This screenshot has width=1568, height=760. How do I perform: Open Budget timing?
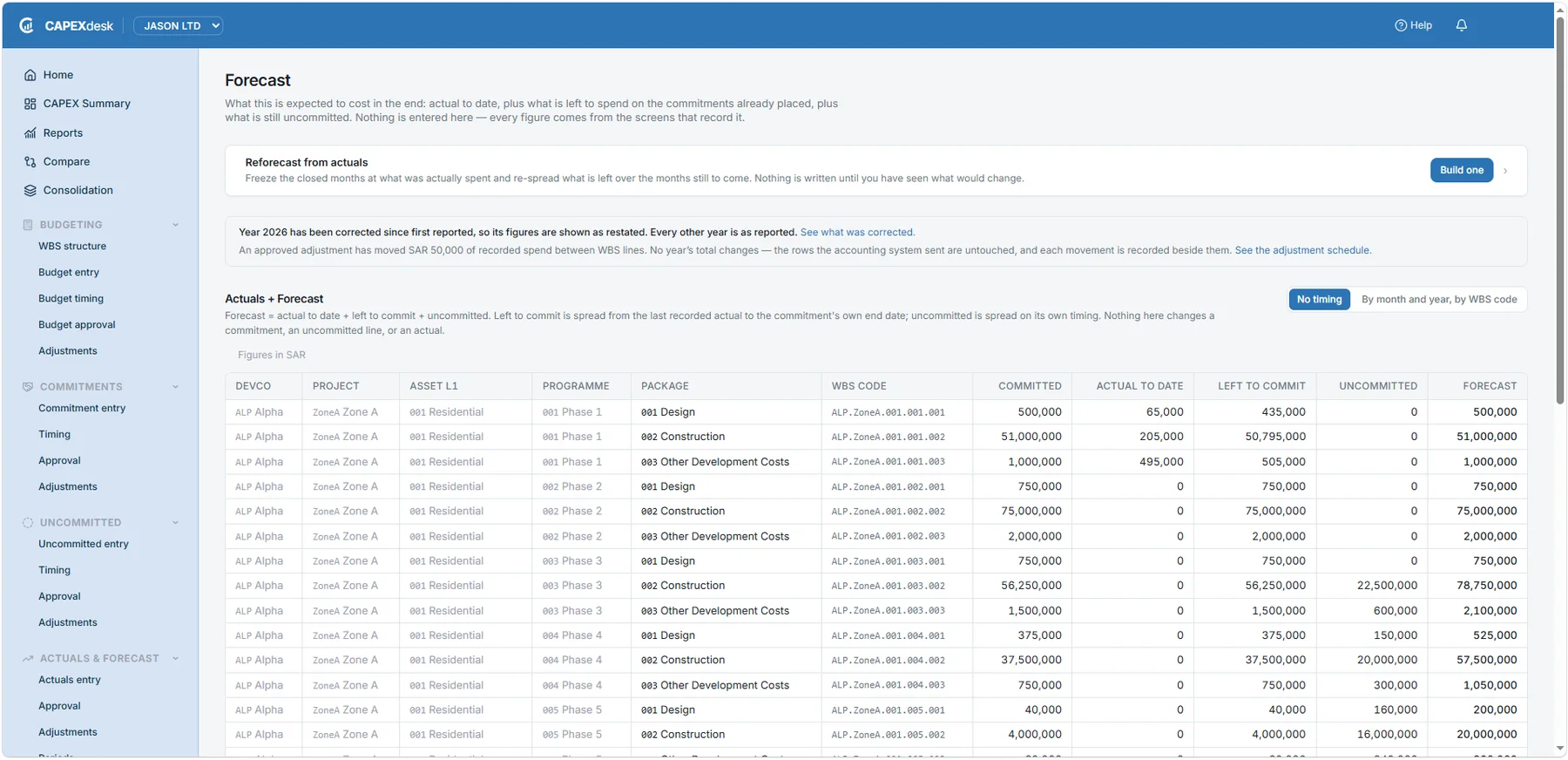click(71, 299)
